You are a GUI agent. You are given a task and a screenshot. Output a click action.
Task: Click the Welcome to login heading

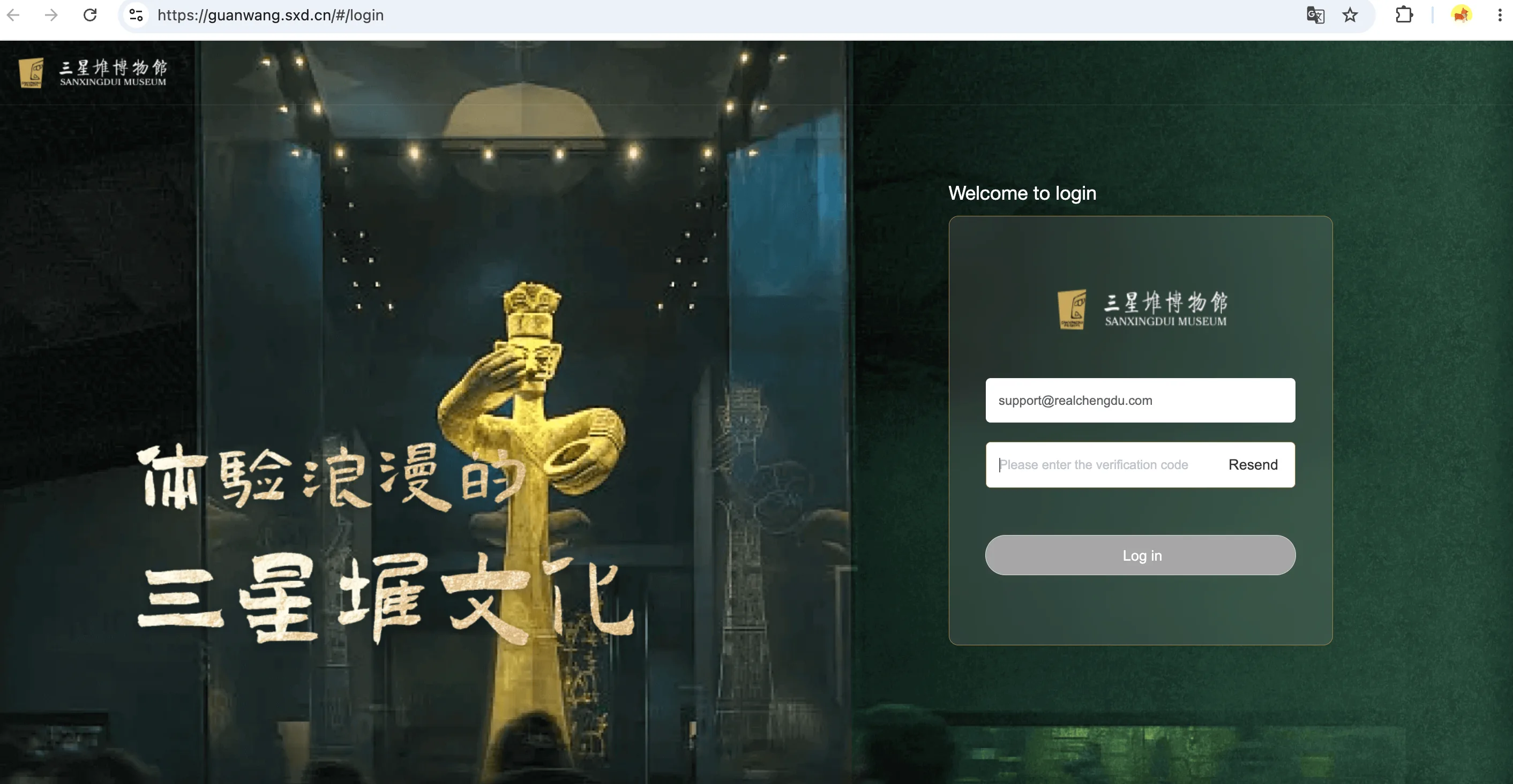coord(1022,193)
